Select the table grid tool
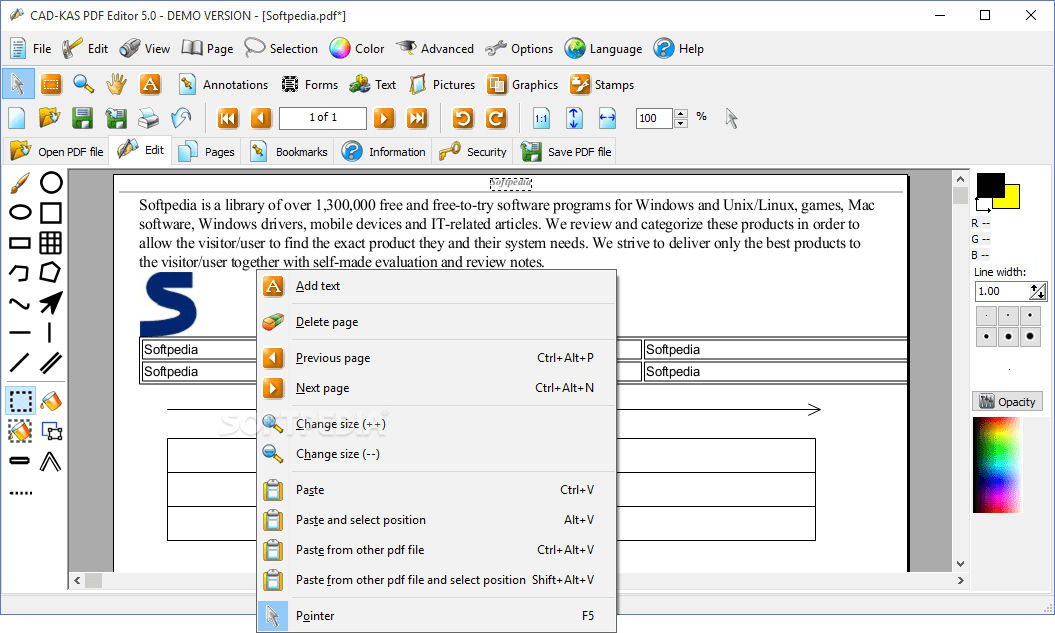Viewport: 1055px width, 633px height. (x=51, y=243)
